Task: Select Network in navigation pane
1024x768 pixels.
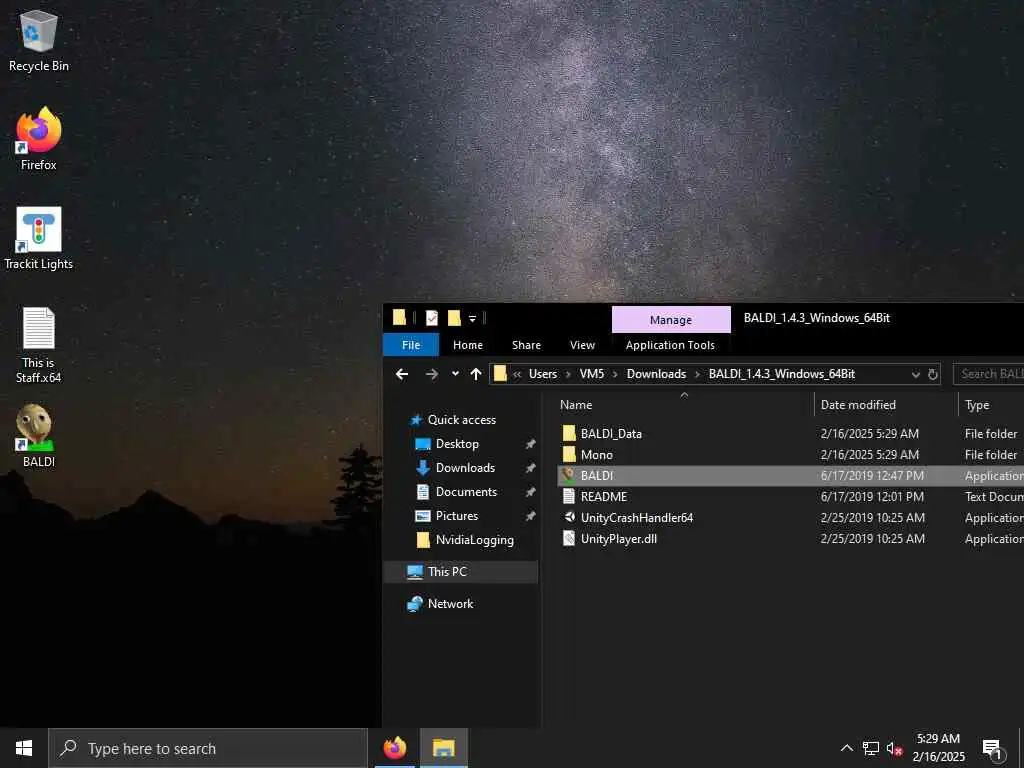Action: pos(450,604)
